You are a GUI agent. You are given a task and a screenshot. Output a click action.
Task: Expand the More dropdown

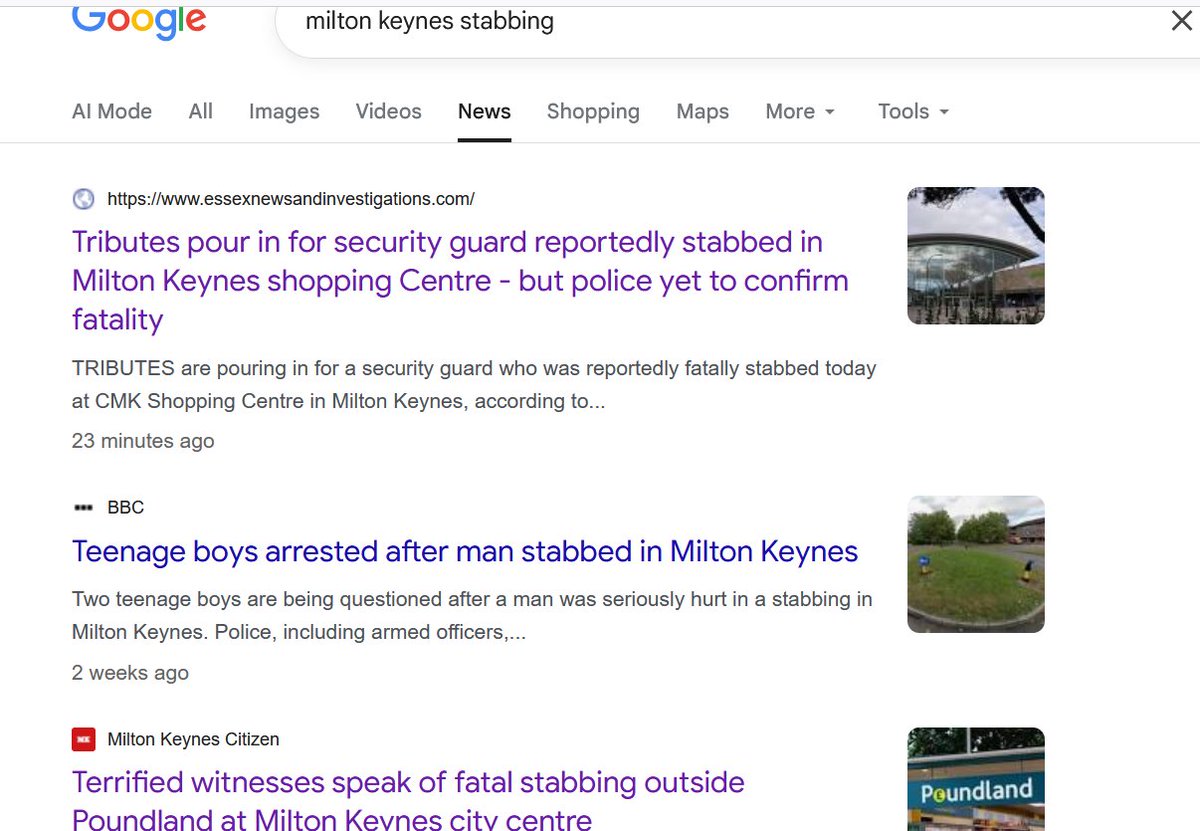(800, 111)
